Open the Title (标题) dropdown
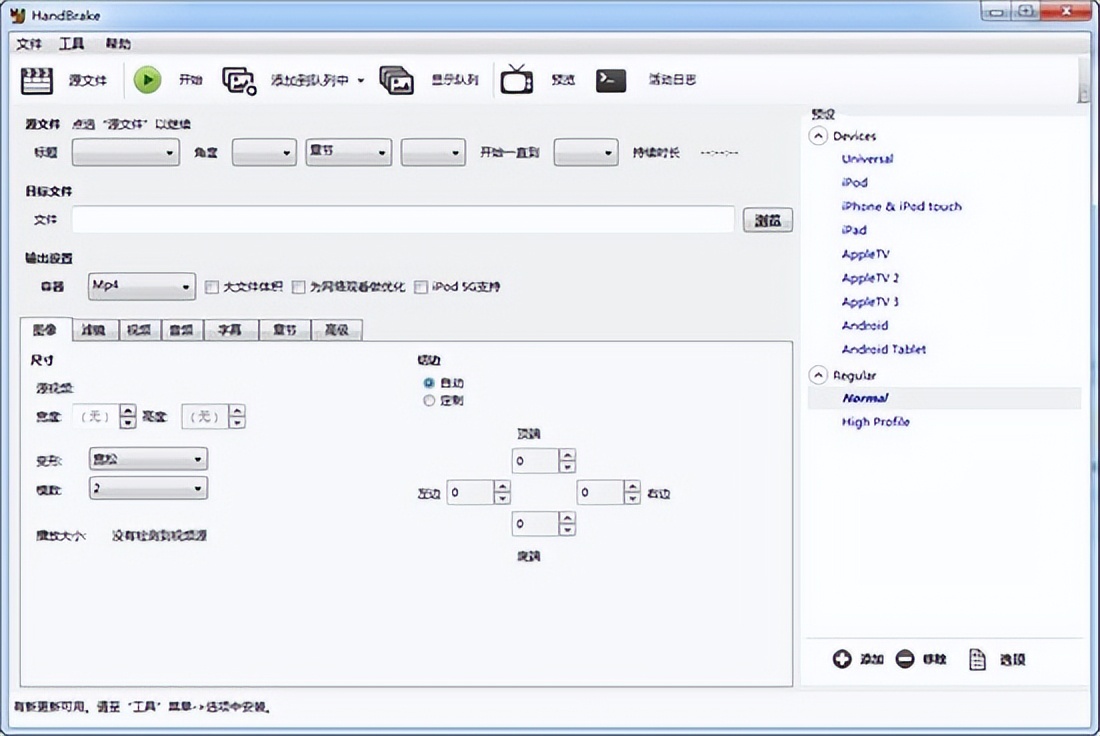 [125, 152]
